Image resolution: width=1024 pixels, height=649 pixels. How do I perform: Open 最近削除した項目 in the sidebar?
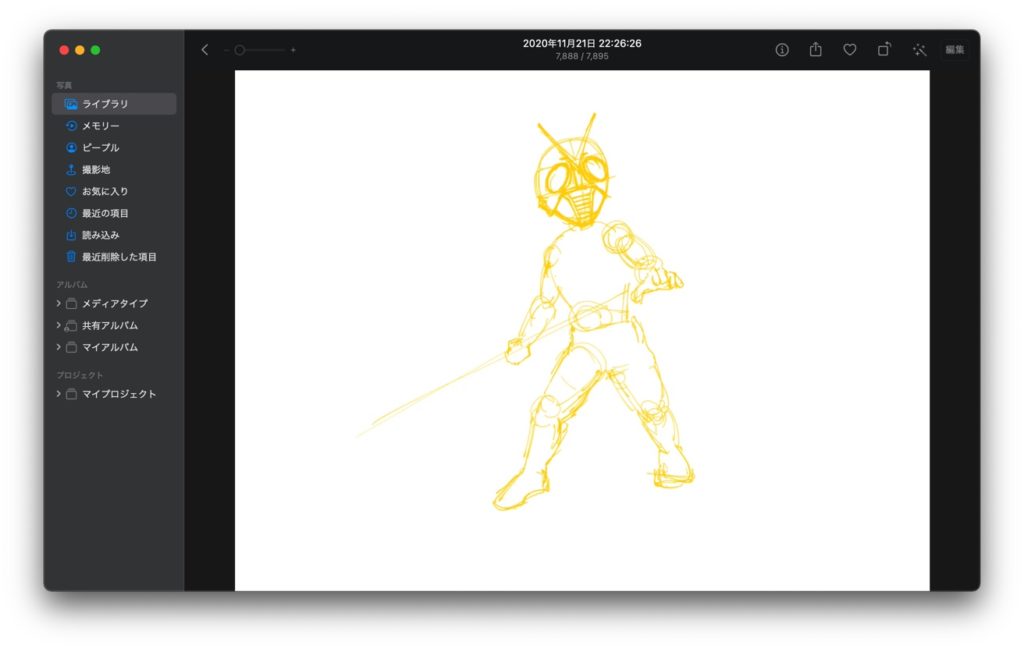114,257
